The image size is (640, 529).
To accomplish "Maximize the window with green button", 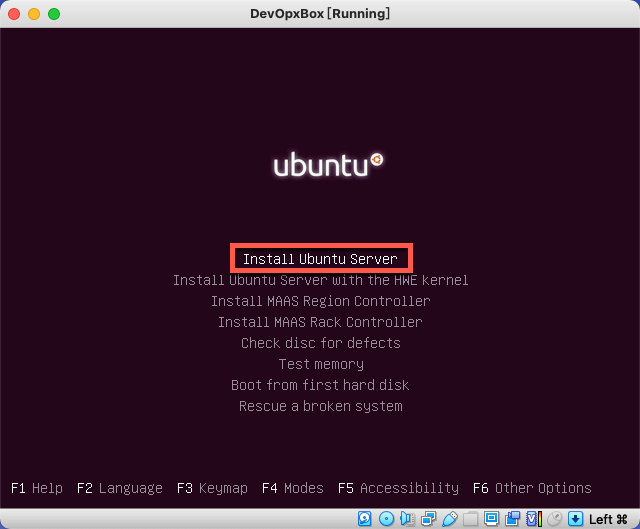I will (54, 14).
